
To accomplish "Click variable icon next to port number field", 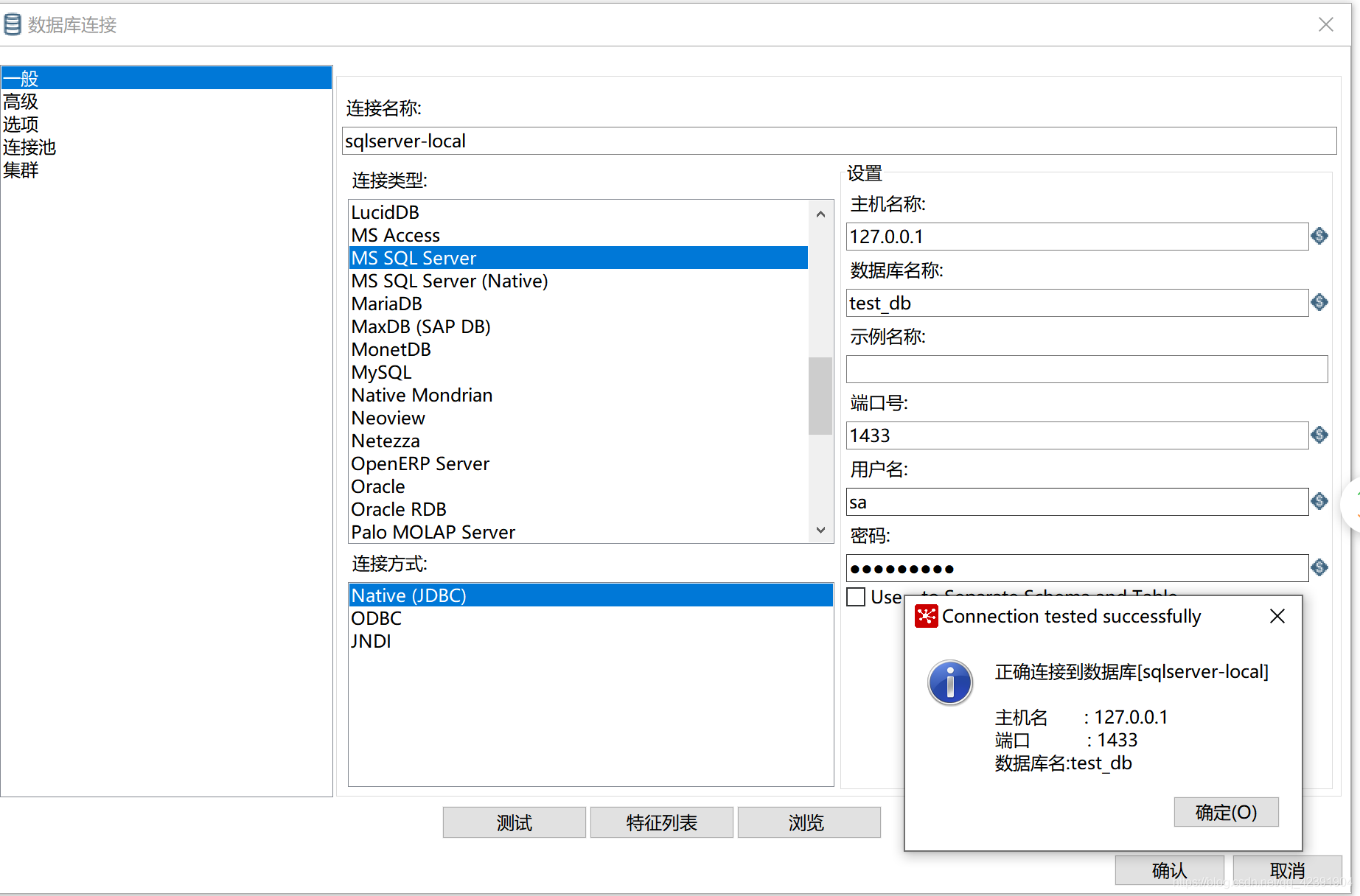I will pyautogui.click(x=1319, y=435).
